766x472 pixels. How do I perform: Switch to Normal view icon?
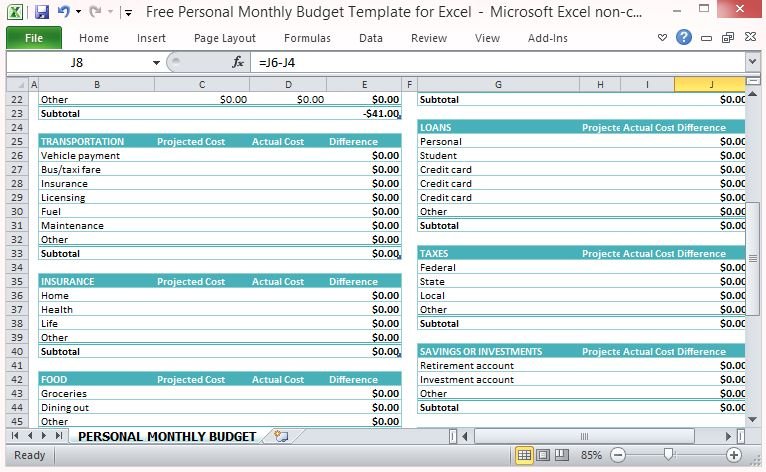pos(524,455)
